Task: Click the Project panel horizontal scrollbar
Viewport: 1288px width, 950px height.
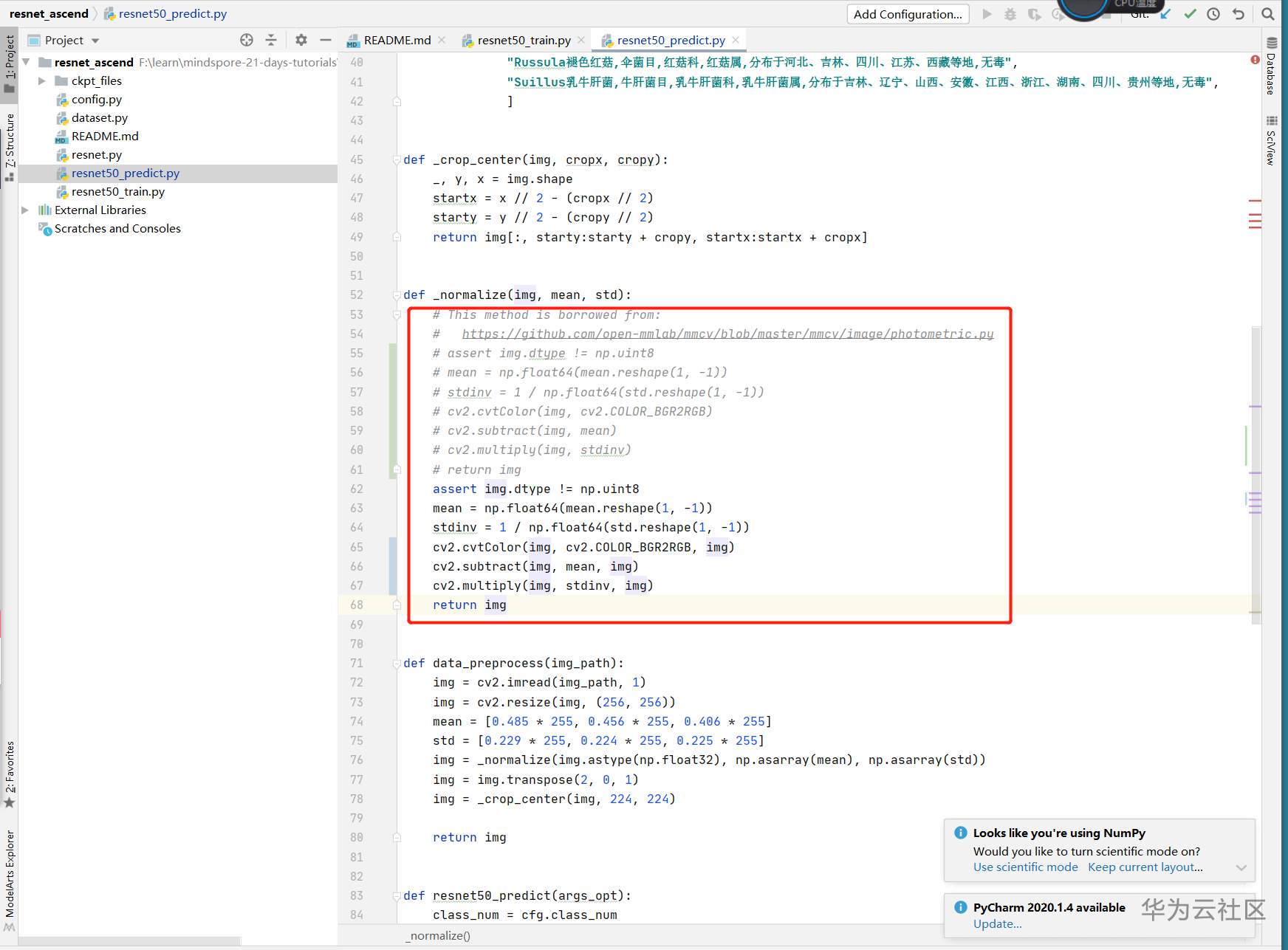Action: tap(130, 941)
